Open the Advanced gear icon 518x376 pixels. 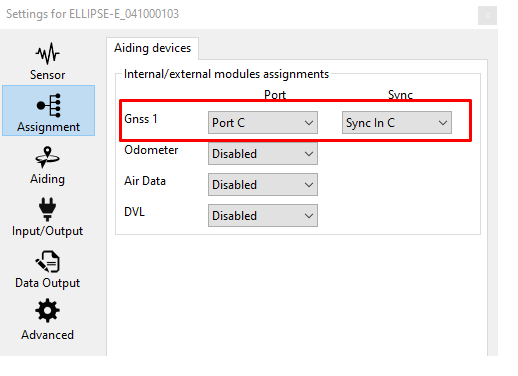(x=48, y=311)
